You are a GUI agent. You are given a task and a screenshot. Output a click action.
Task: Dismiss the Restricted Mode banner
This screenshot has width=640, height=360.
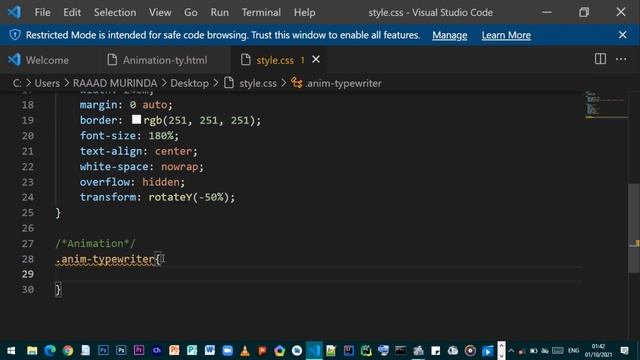622,35
